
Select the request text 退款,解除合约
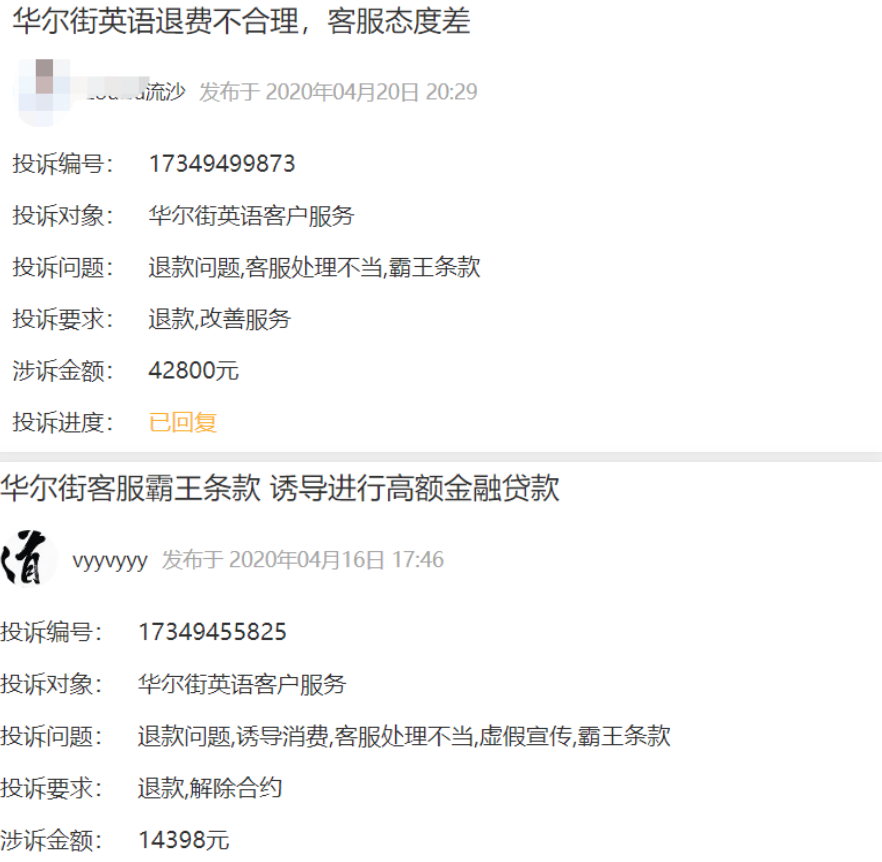tap(210, 787)
